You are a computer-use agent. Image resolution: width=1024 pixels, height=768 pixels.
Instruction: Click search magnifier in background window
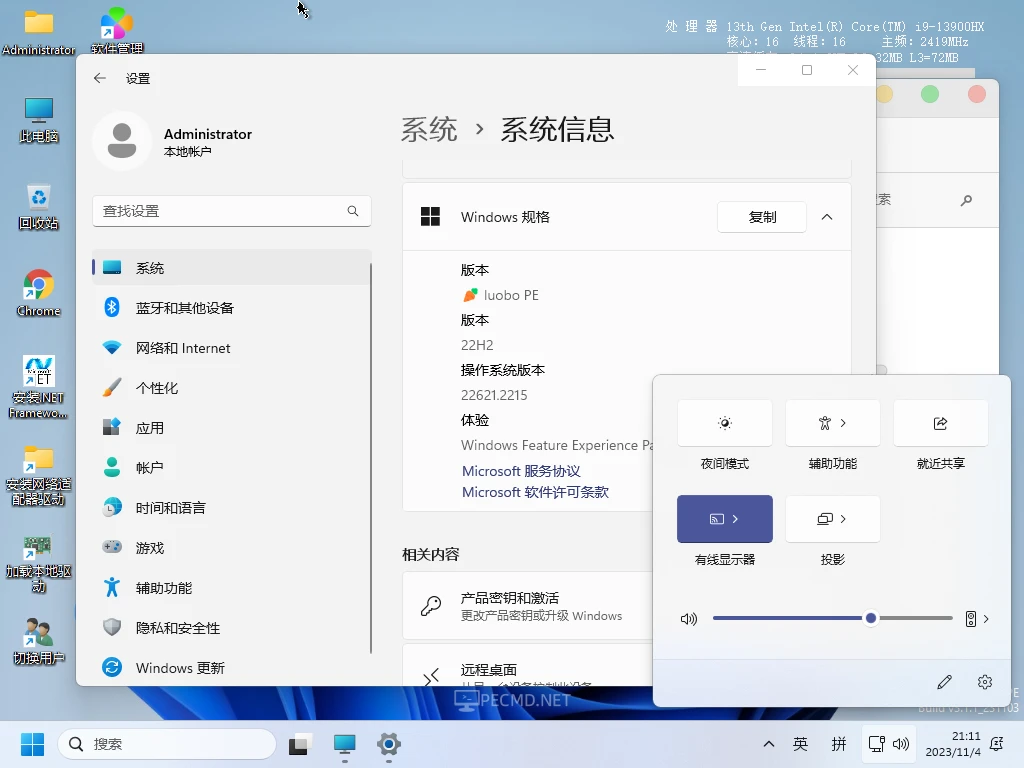967,200
